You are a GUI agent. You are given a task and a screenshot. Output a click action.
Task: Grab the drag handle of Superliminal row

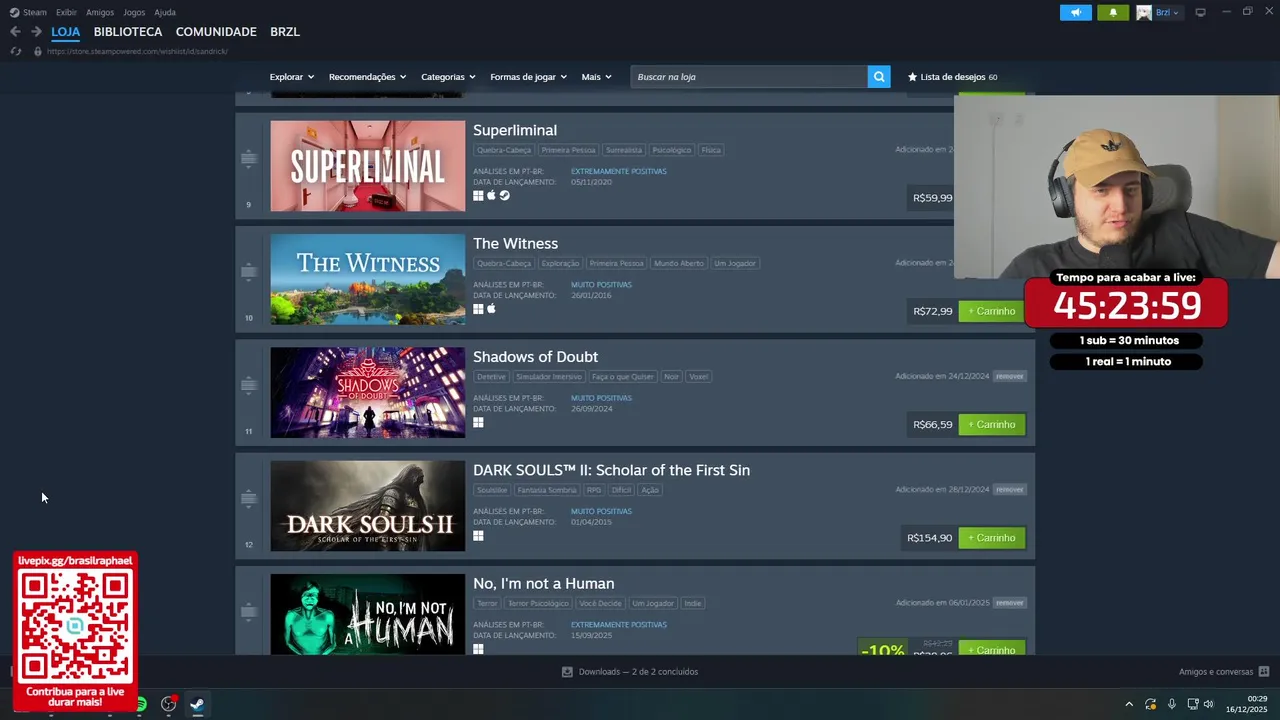[249, 159]
